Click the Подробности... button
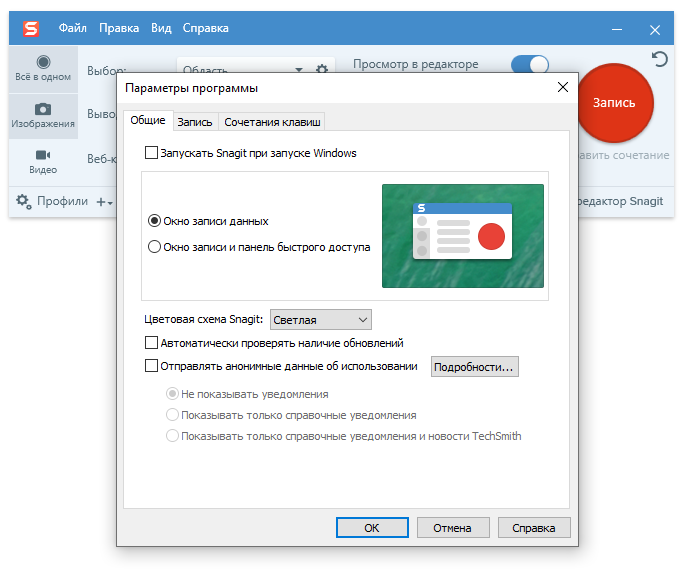The image size is (694, 572). 474,367
